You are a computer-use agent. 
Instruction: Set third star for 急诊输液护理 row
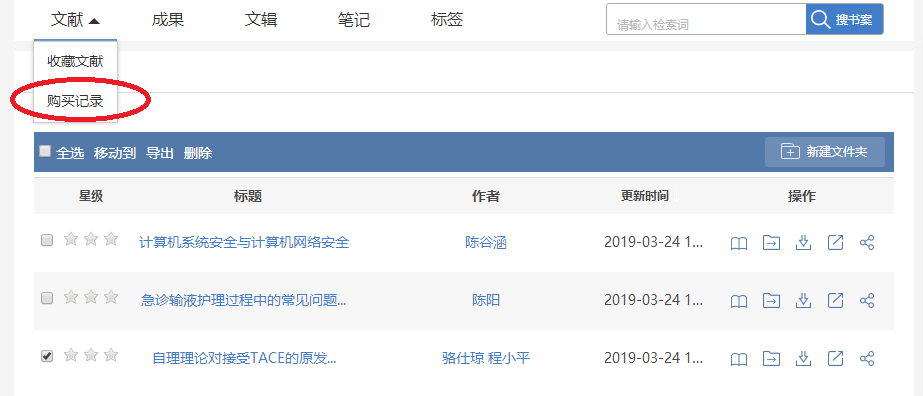(x=111, y=297)
